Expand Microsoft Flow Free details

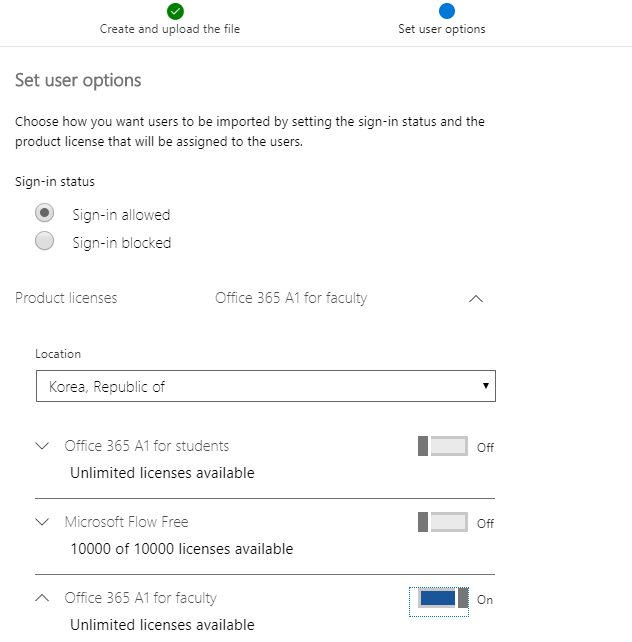(42, 522)
